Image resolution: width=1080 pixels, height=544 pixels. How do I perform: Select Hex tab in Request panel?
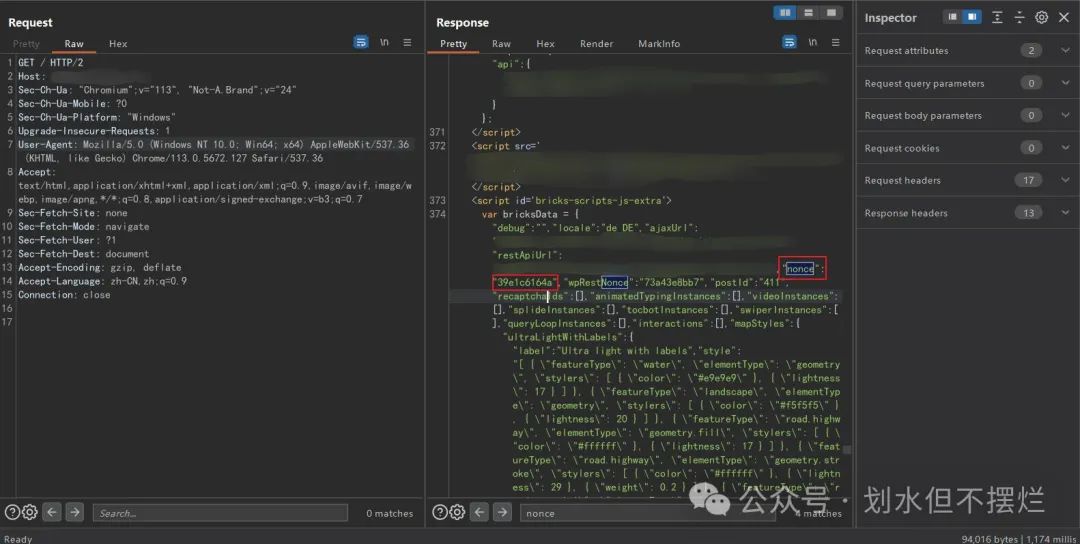pyautogui.click(x=118, y=43)
